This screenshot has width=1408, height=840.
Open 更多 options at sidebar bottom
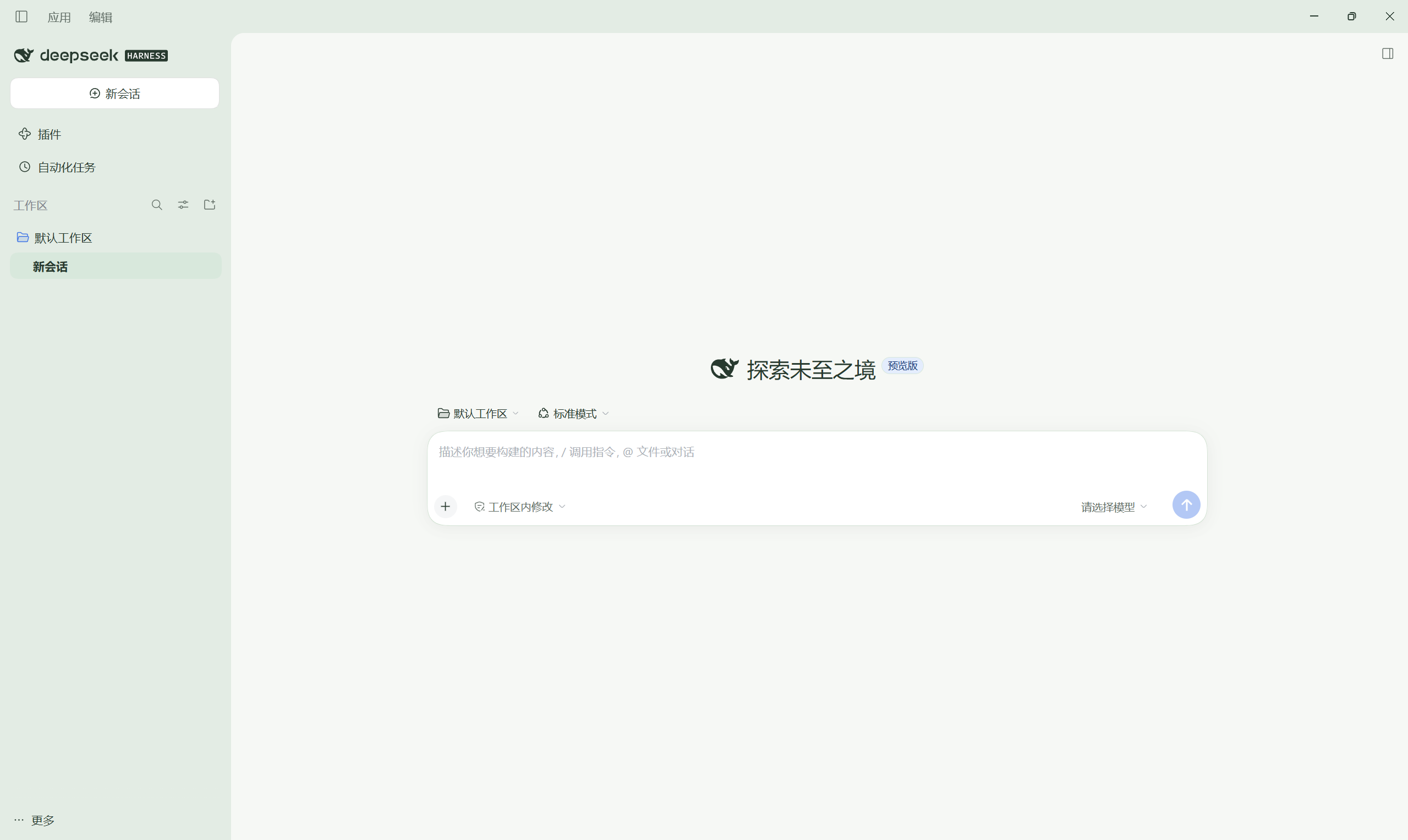click(x=35, y=820)
